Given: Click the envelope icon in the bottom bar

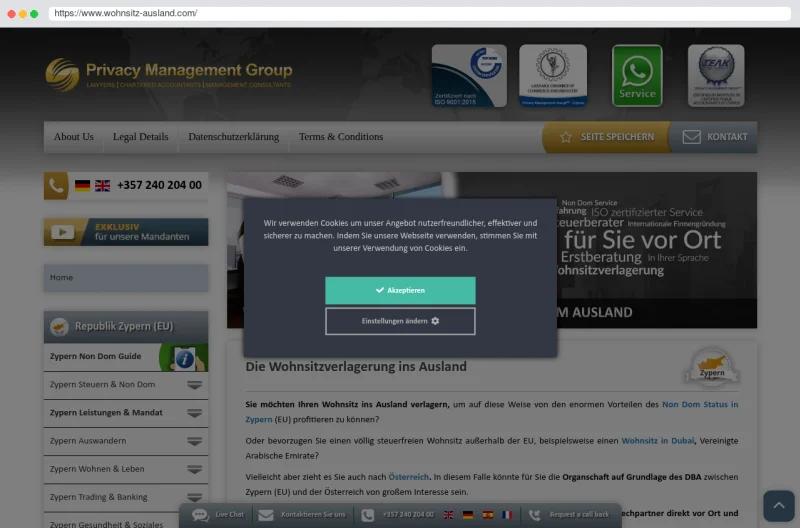Looking at the screenshot, I should (x=266, y=515).
